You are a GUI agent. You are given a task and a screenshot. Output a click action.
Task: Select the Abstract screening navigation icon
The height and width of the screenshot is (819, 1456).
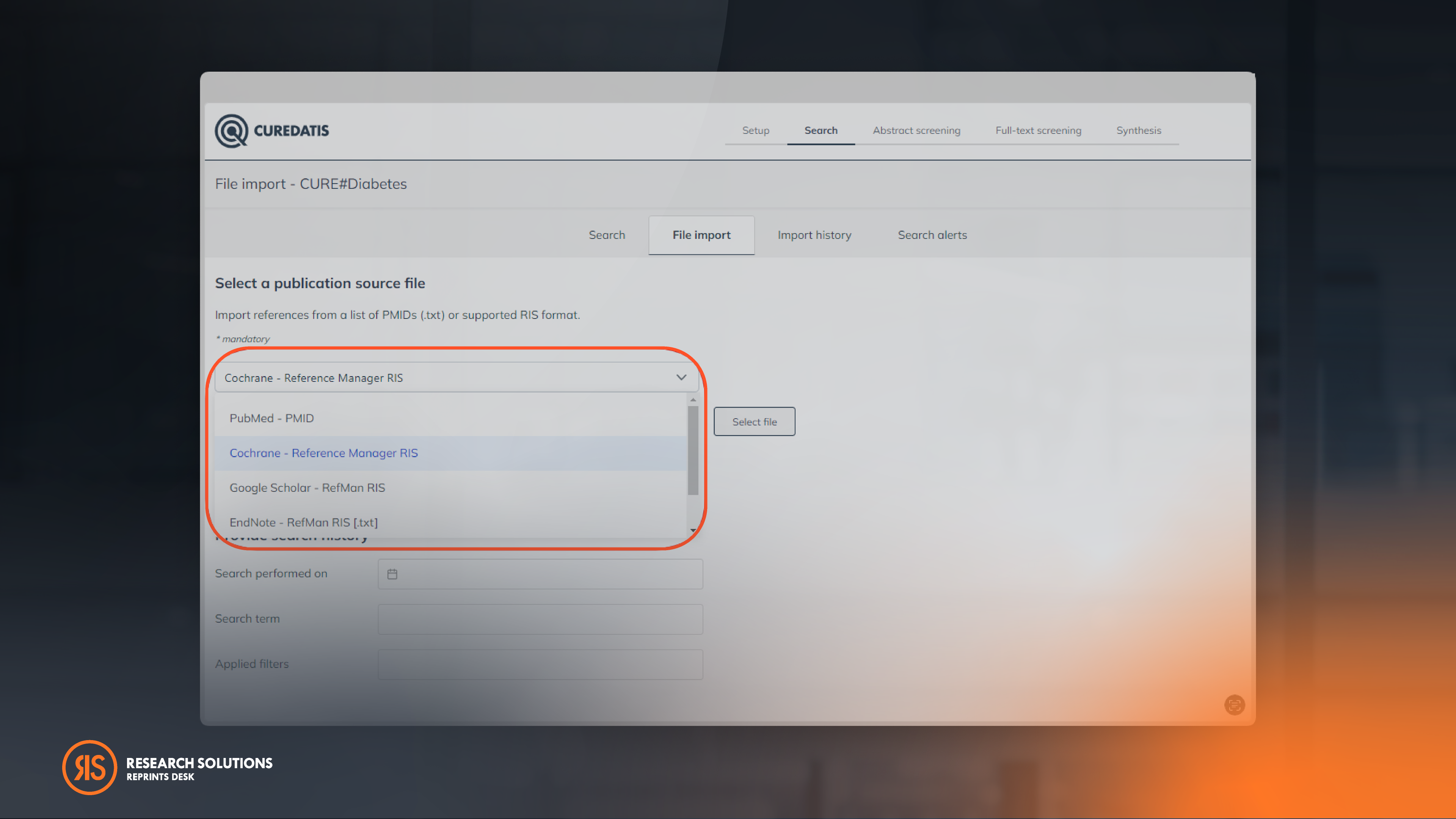[917, 131]
